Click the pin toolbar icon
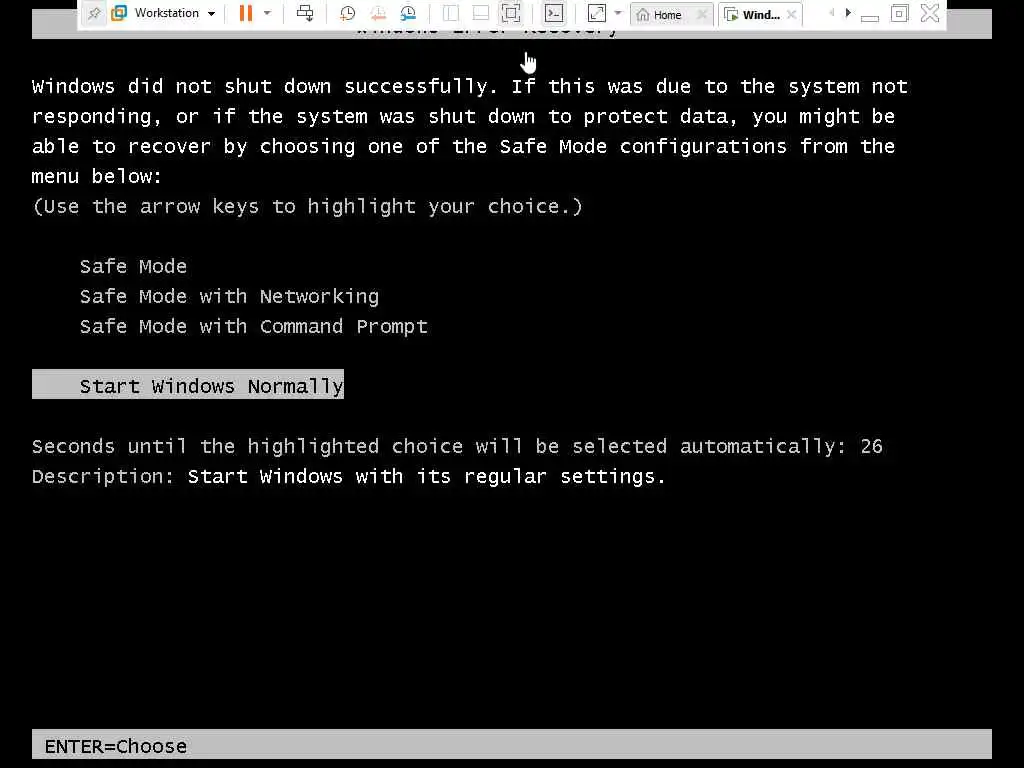The height and width of the screenshot is (768, 1024). [94, 14]
